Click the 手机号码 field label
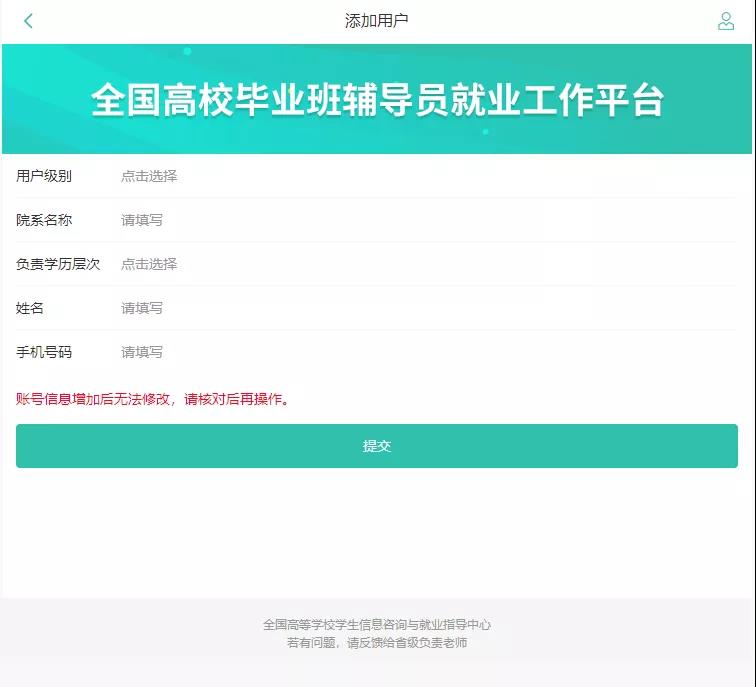 (x=44, y=352)
